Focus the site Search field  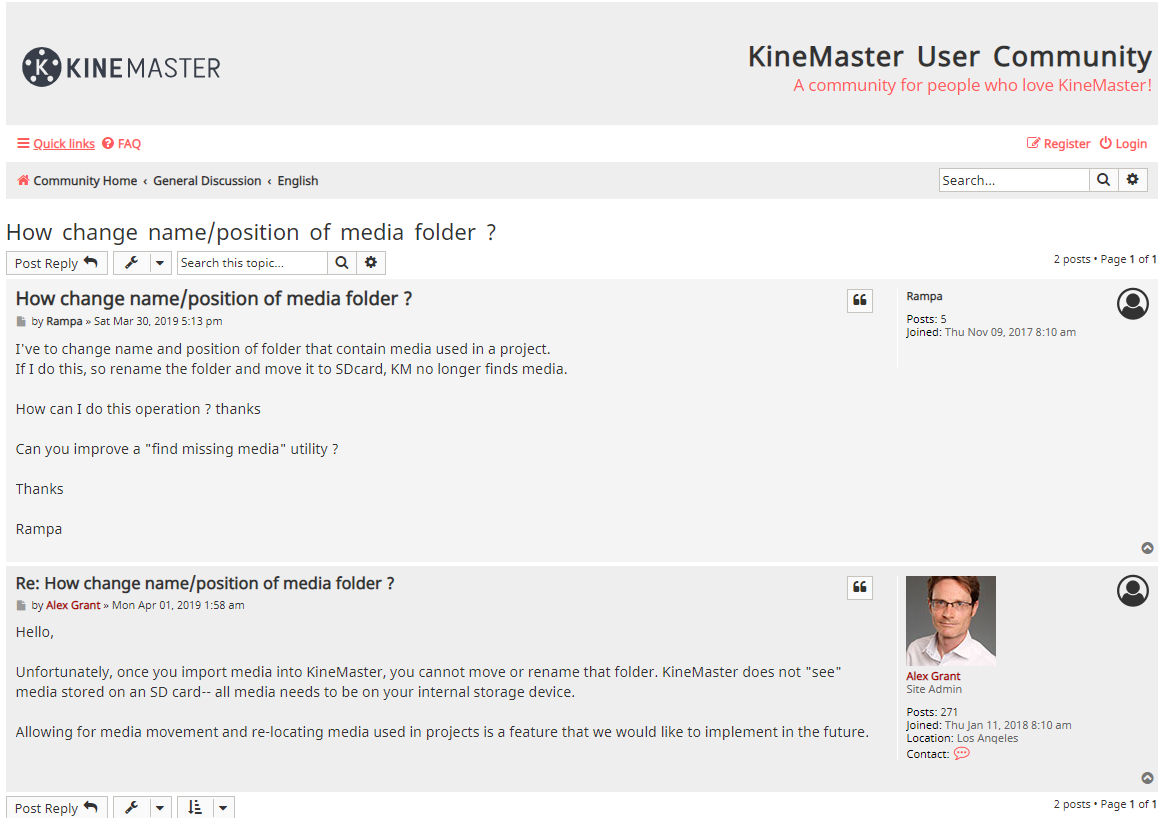pos(1014,180)
